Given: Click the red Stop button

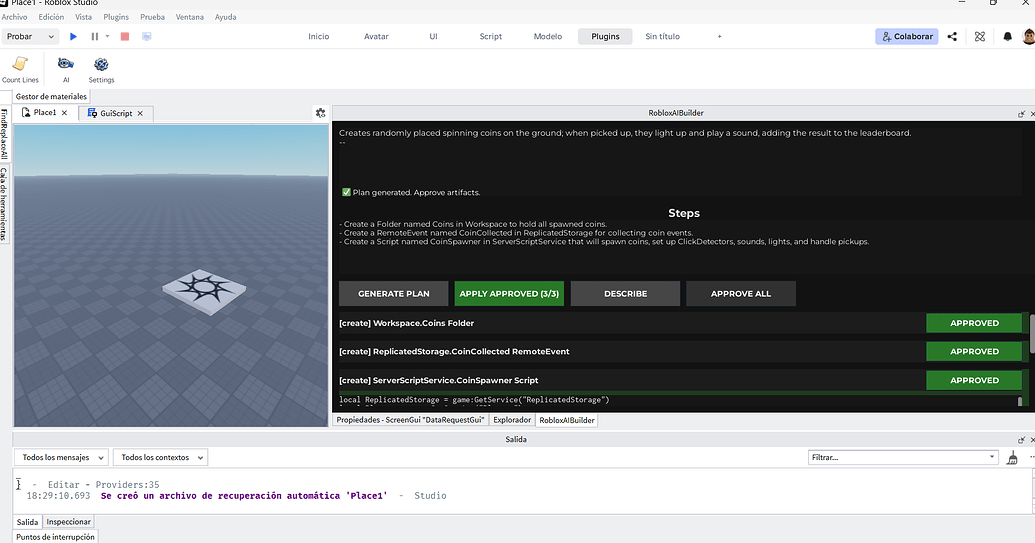Looking at the screenshot, I should point(125,36).
